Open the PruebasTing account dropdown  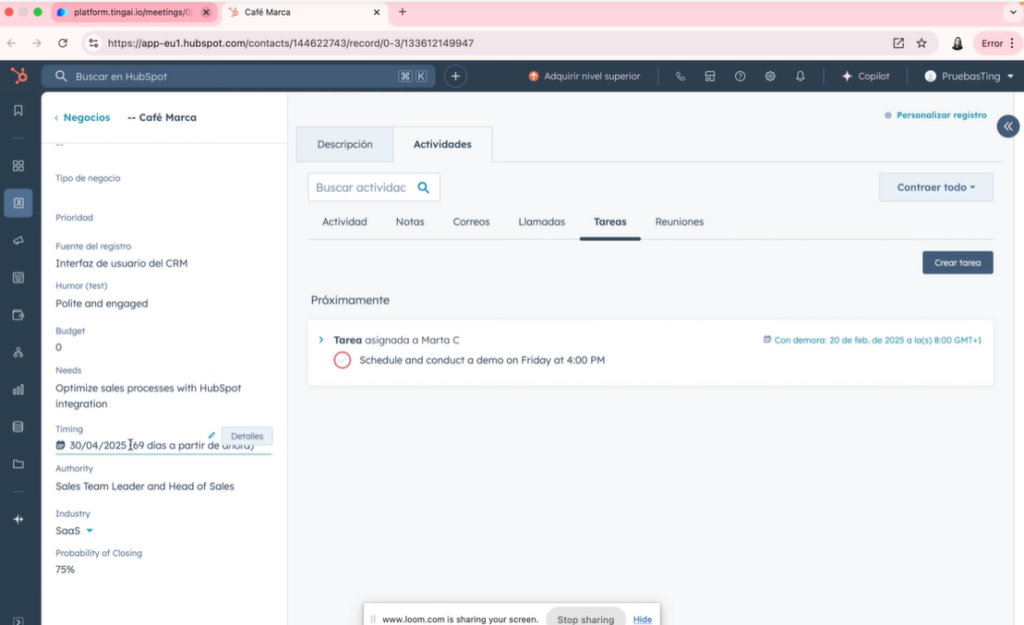click(x=969, y=76)
